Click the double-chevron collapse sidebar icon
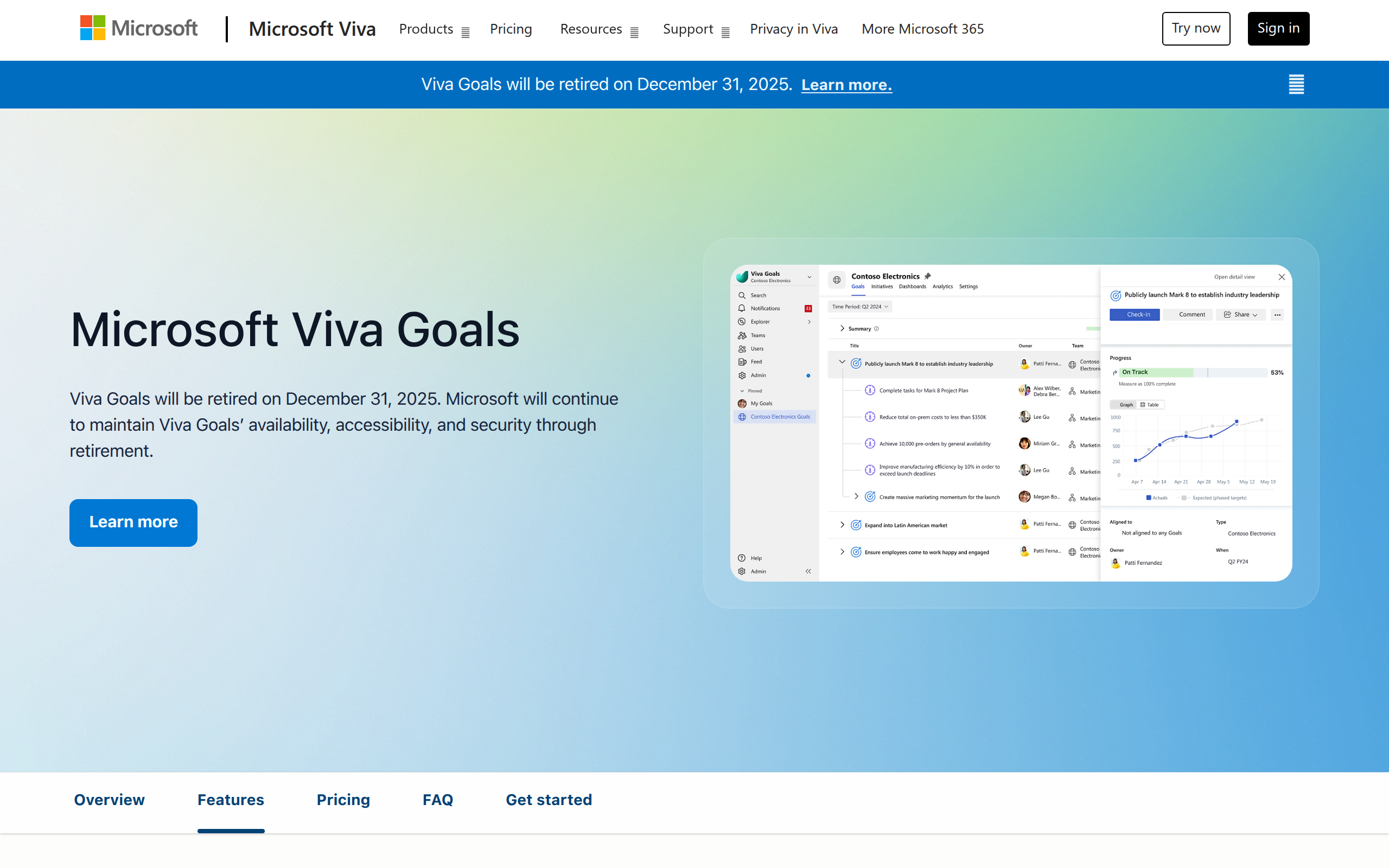 pyautogui.click(x=808, y=571)
